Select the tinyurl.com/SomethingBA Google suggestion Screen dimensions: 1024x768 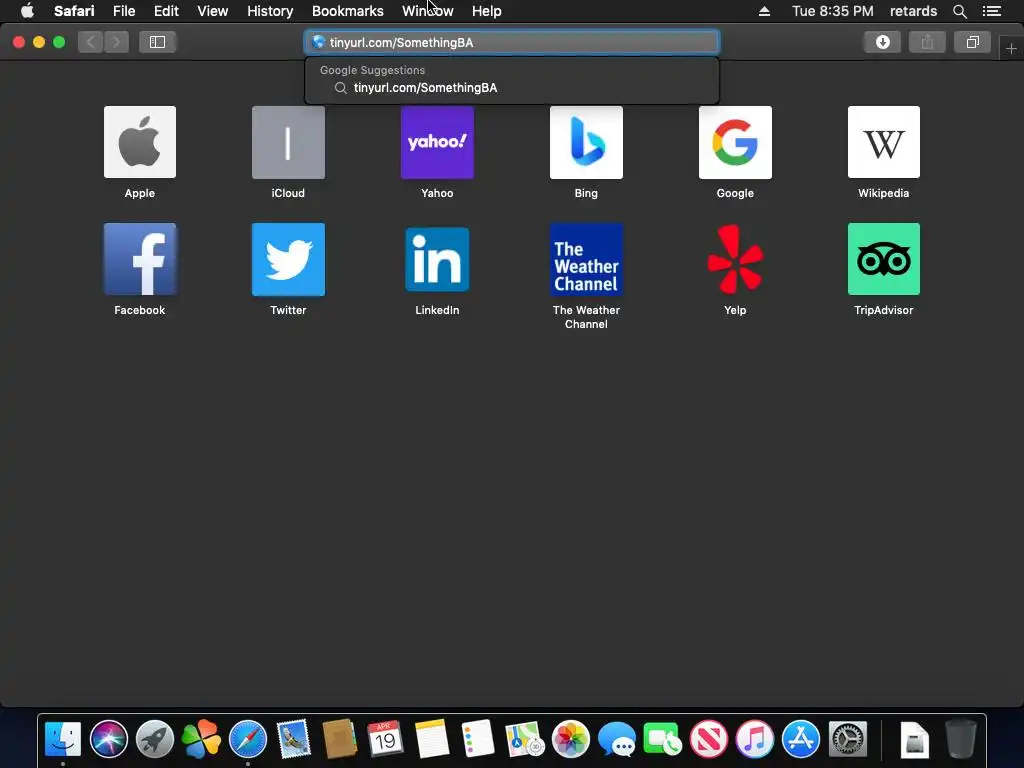pos(511,88)
